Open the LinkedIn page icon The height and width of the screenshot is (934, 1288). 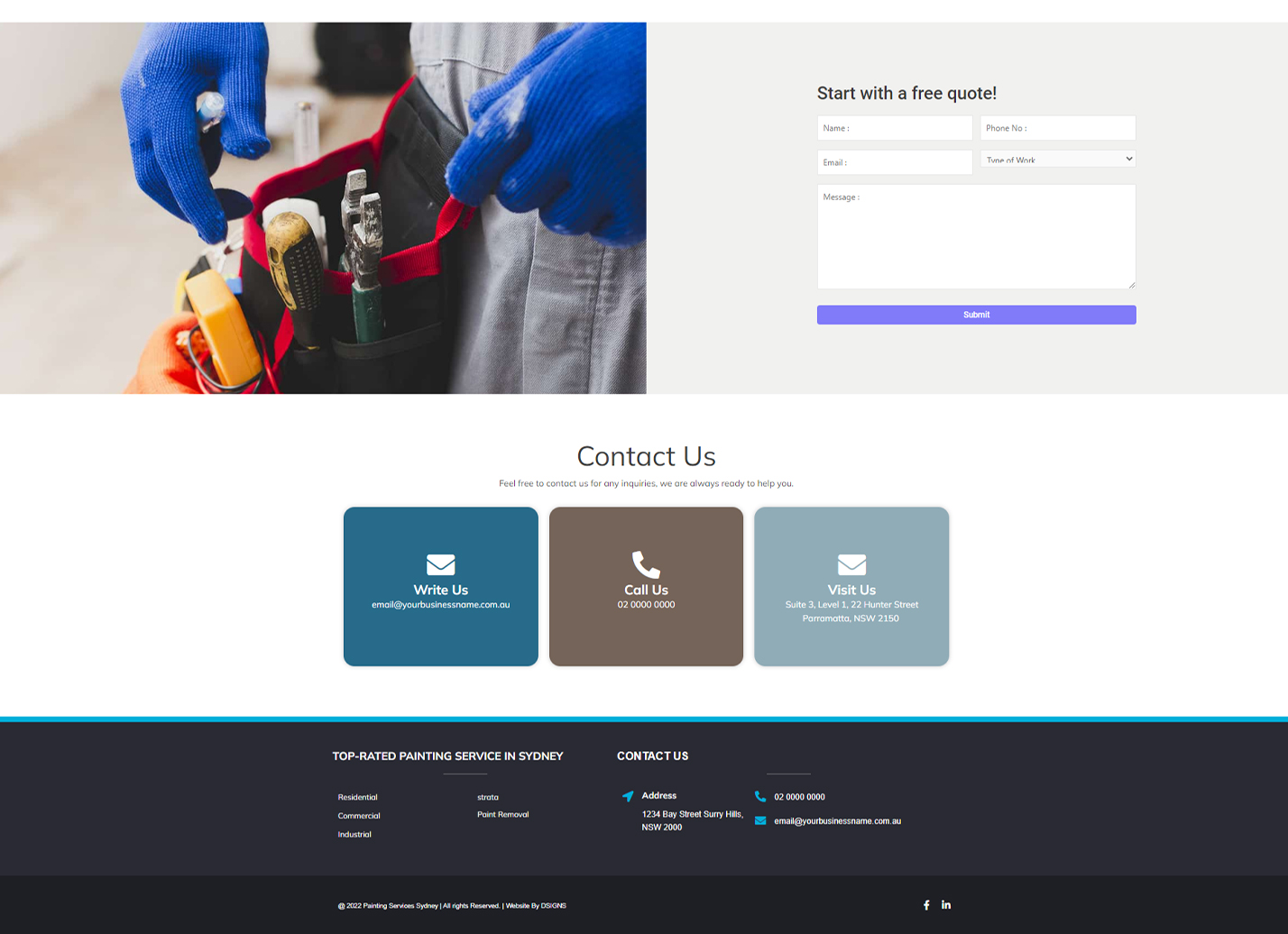click(946, 905)
